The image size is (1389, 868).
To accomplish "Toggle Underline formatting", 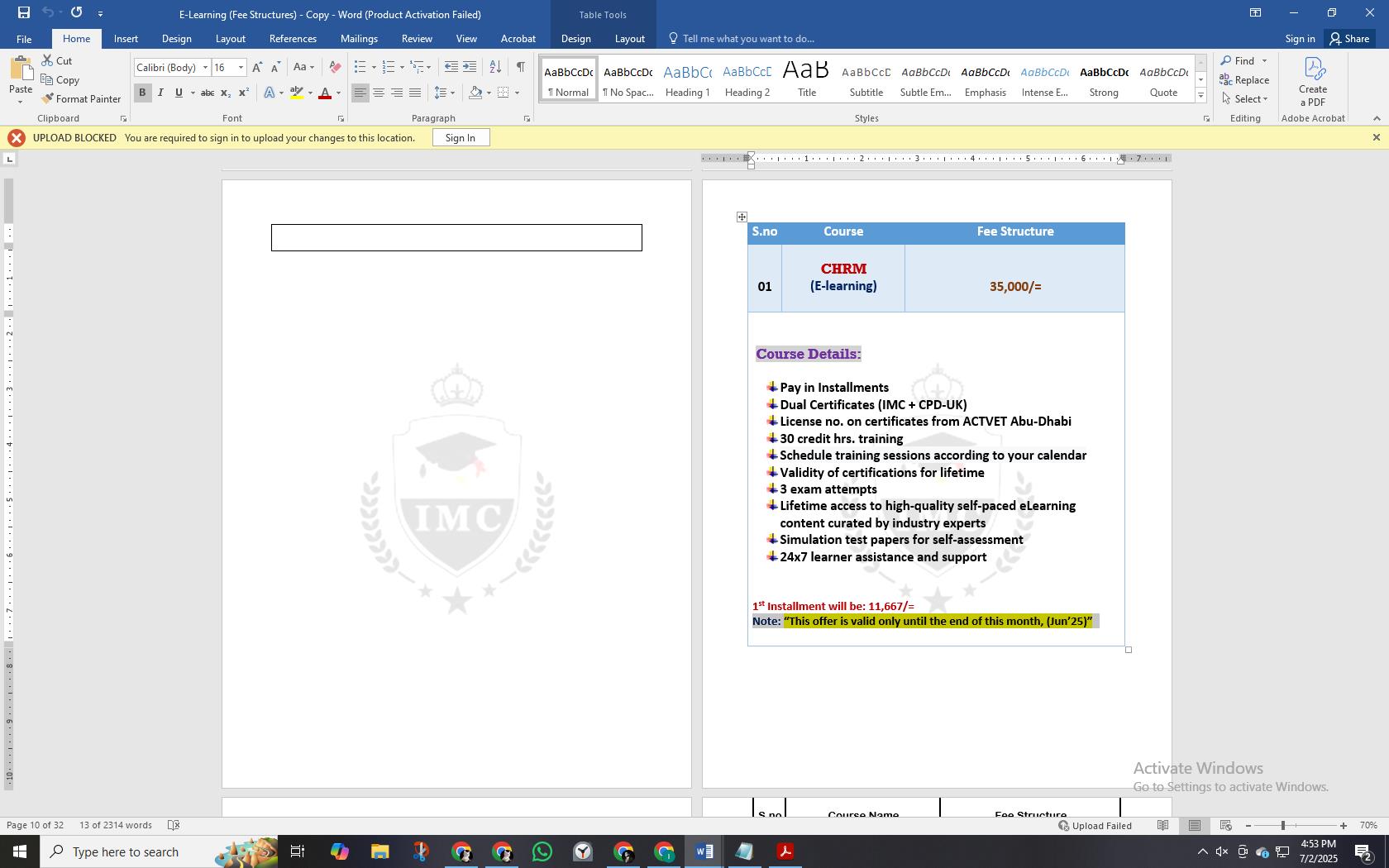I will [178, 93].
